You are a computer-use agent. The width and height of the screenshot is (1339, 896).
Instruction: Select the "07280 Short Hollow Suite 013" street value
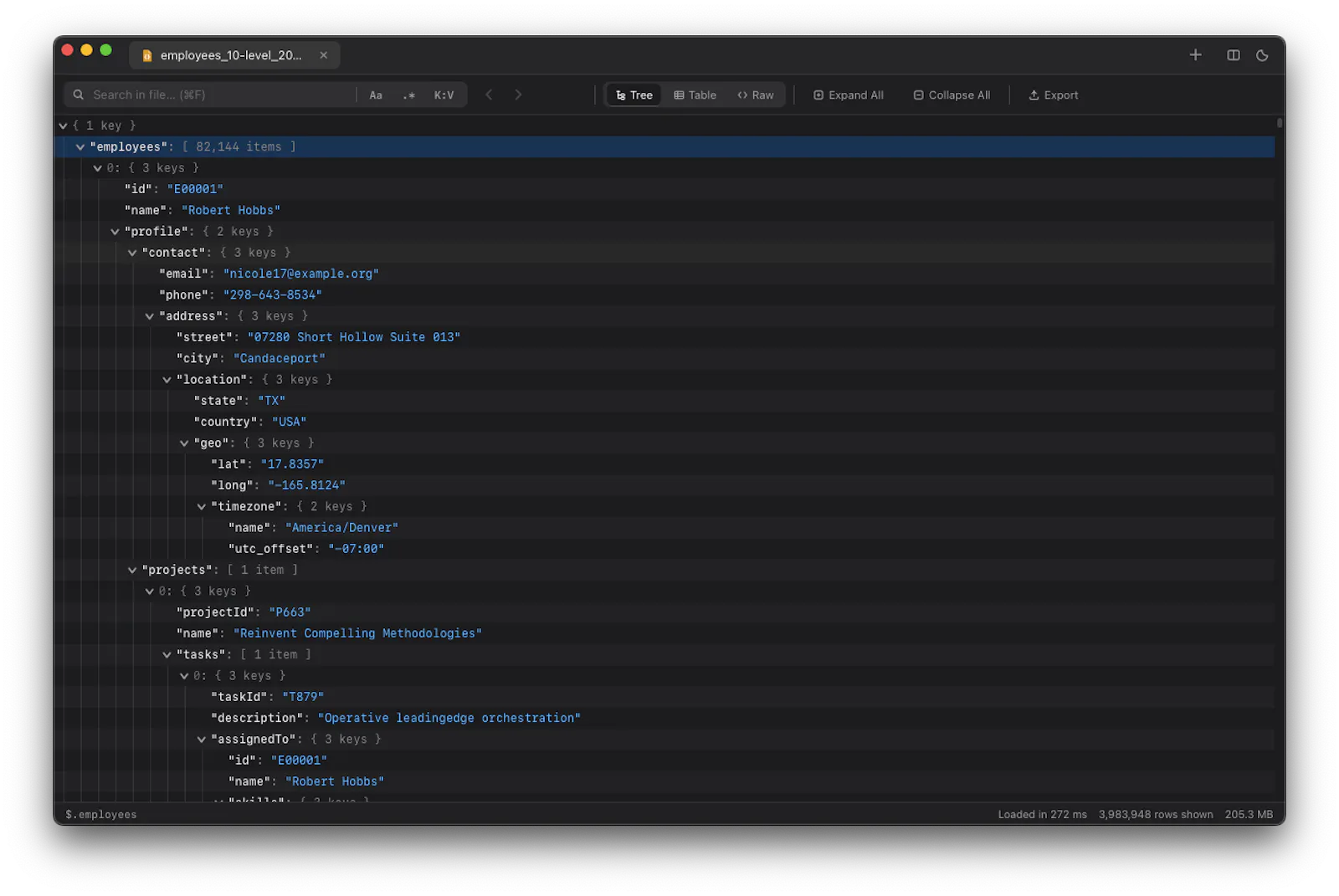point(354,337)
